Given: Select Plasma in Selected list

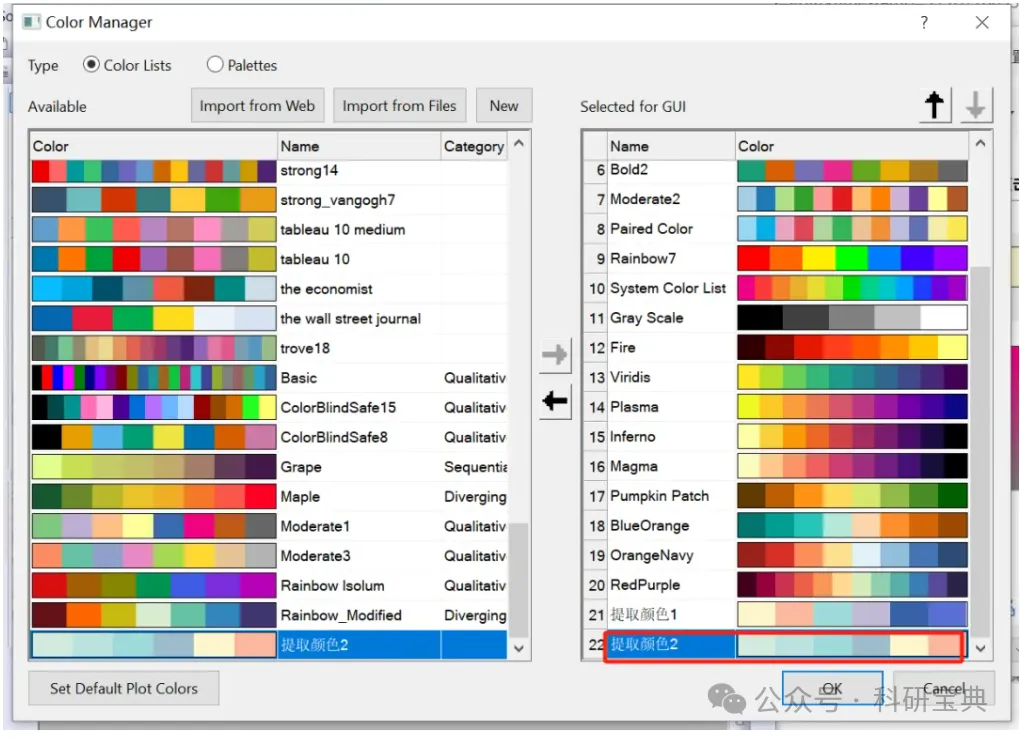Looking at the screenshot, I should [634, 407].
